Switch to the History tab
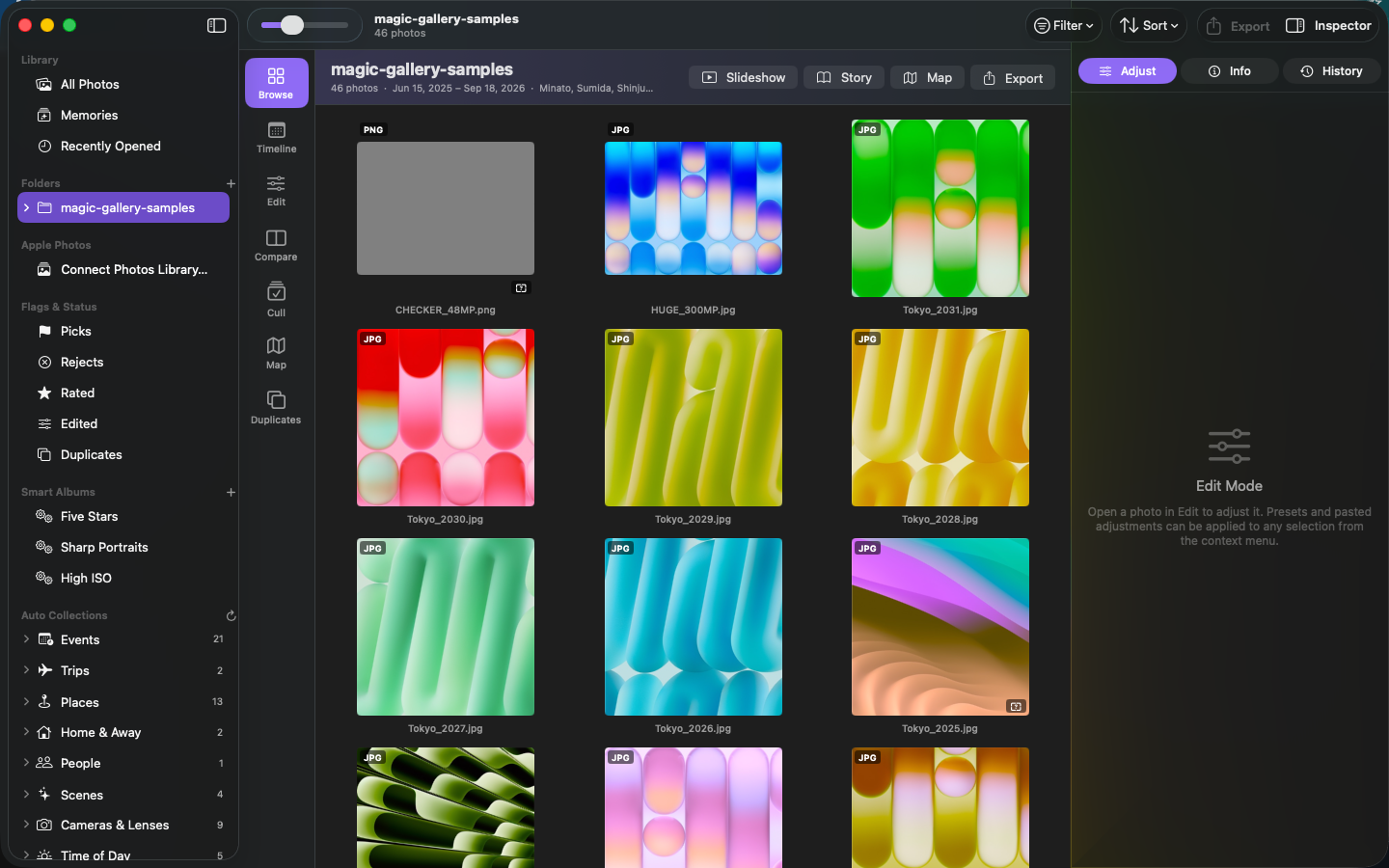The width and height of the screenshot is (1389, 868). [x=1331, y=71]
